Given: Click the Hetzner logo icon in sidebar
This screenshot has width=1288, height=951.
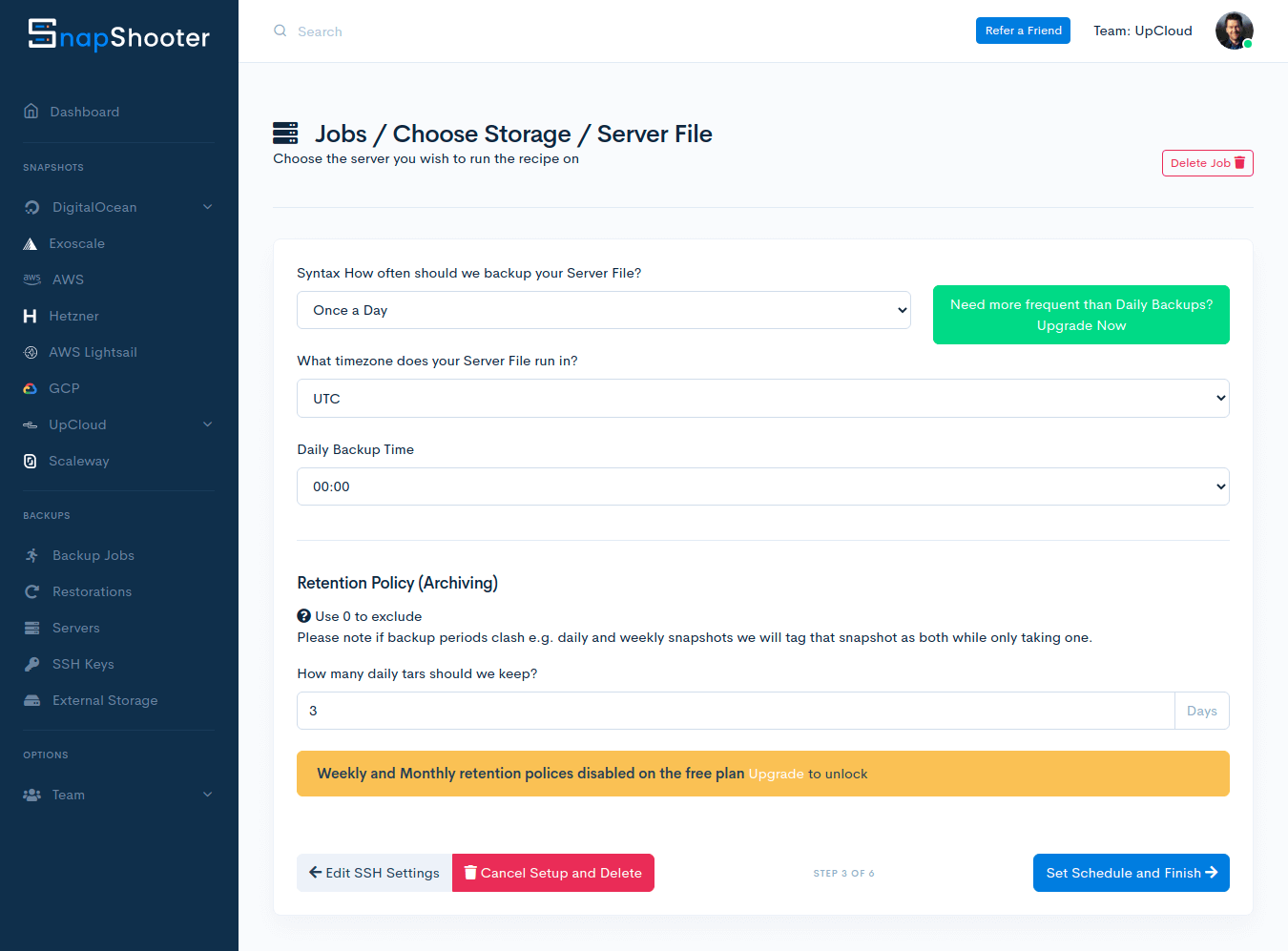Looking at the screenshot, I should point(31,316).
